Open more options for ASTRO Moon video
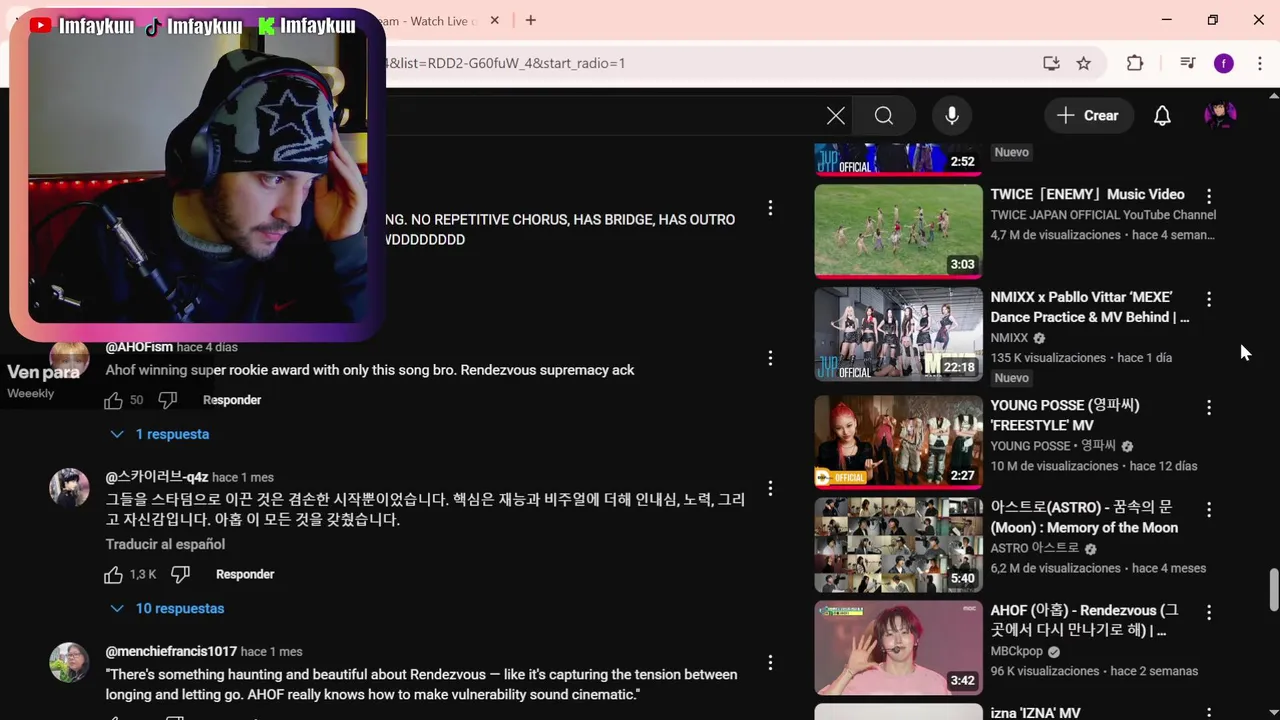Screen dimensions: 1280x720 1209,510
